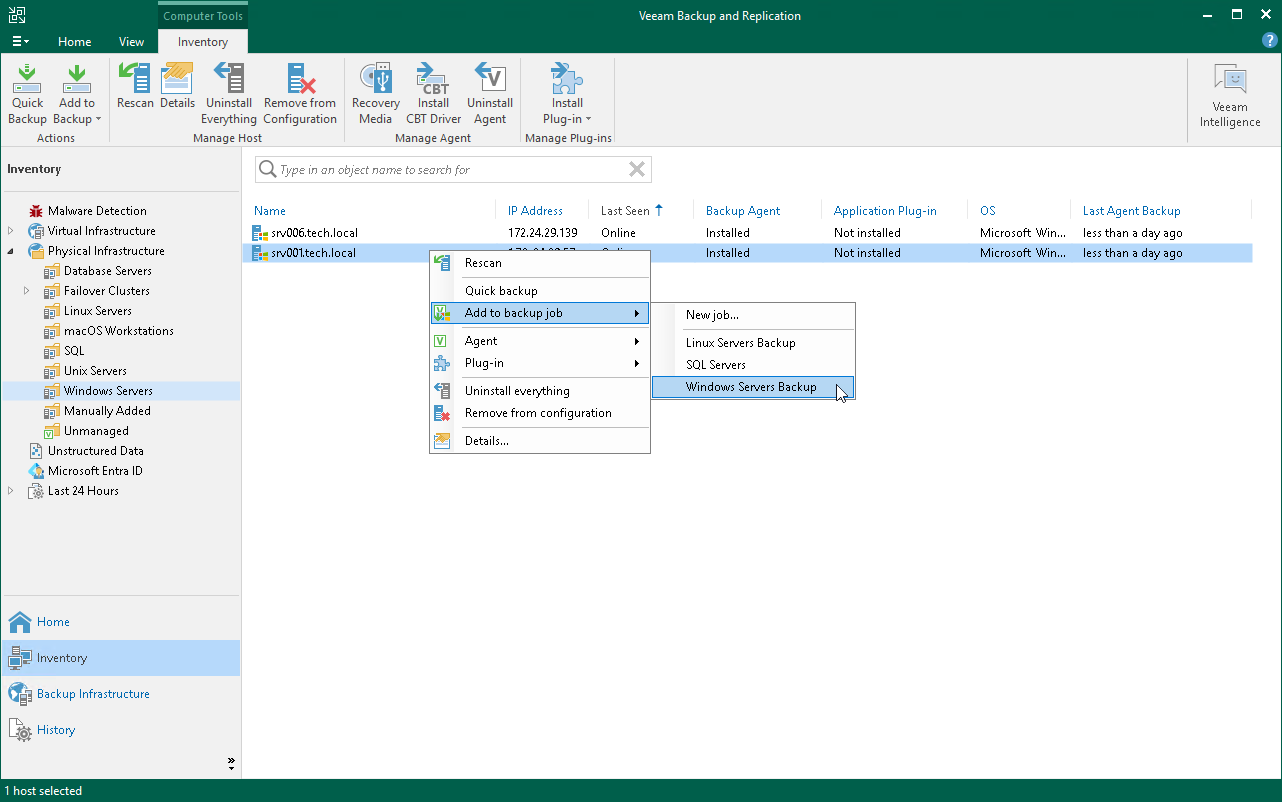The width and height of the screenshot is (1282, 802).
Task: Click Uninstall Everything in the ribbon
Action: coord(229,95)
